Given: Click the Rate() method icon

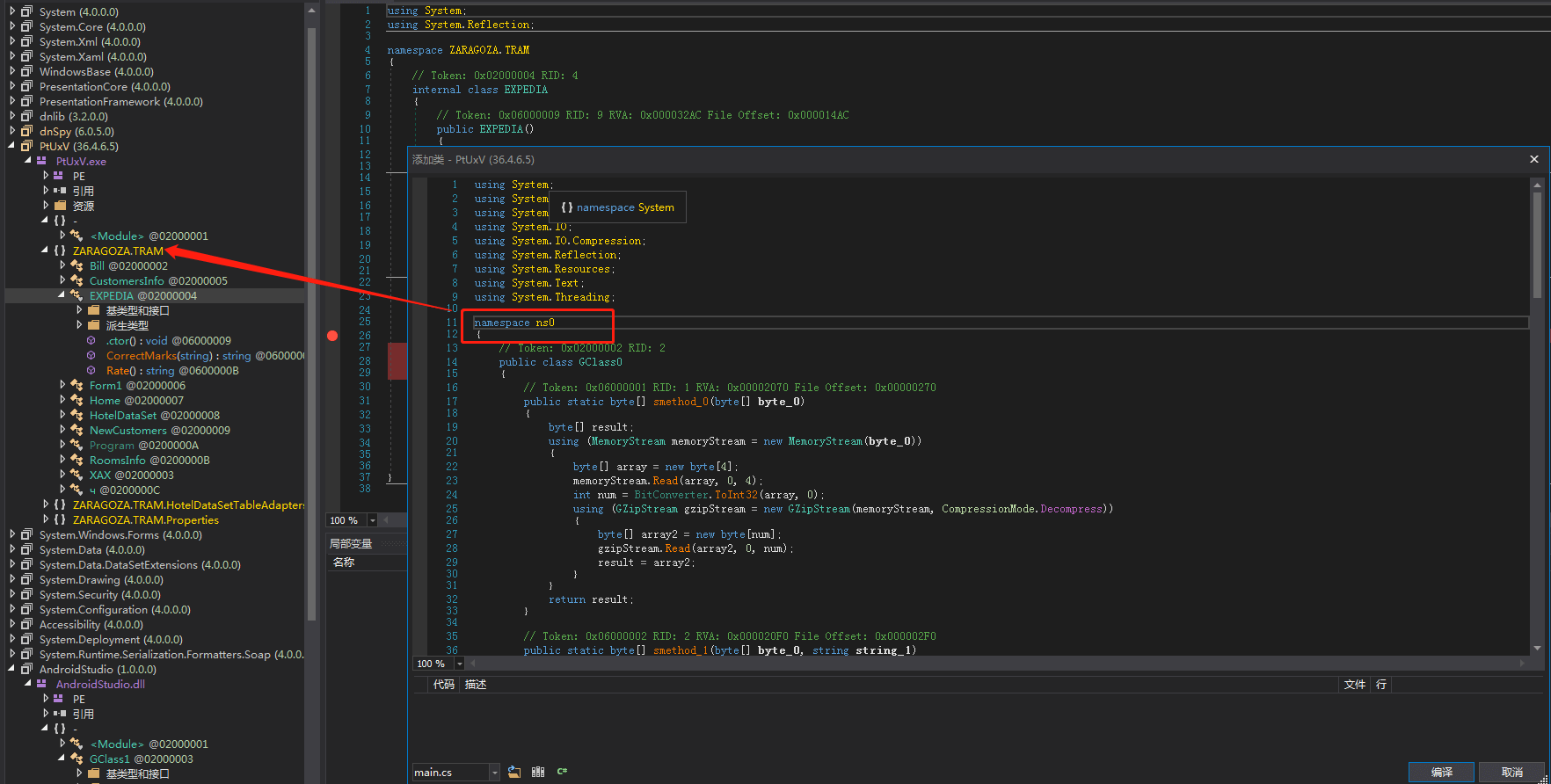Looking at the screenshot, I should 91,370.
